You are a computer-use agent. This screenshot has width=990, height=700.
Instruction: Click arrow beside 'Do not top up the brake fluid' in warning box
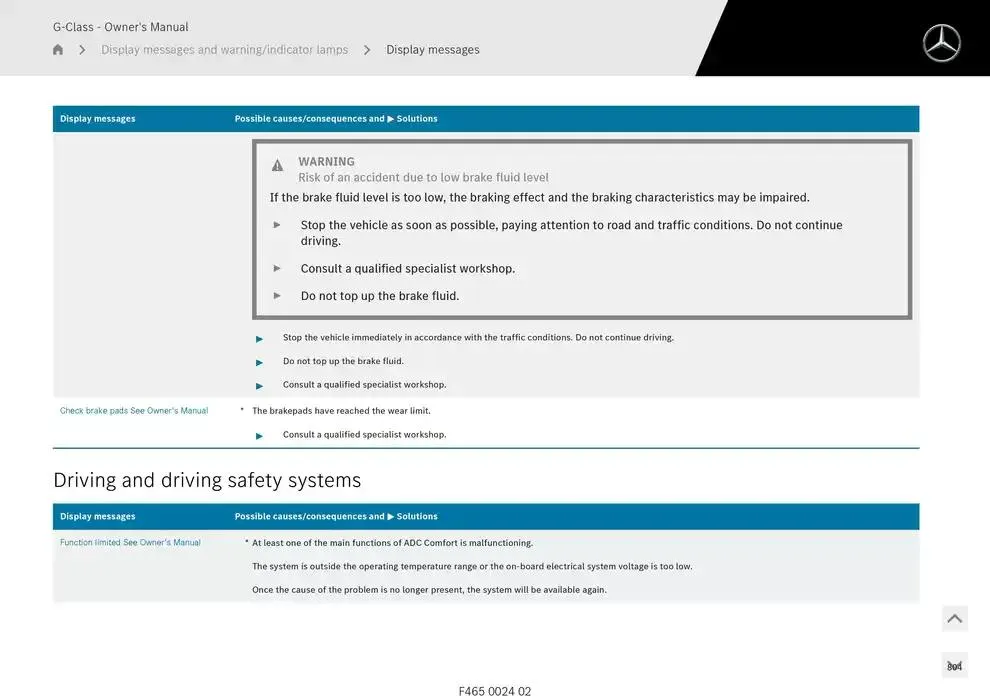[278, 295]
